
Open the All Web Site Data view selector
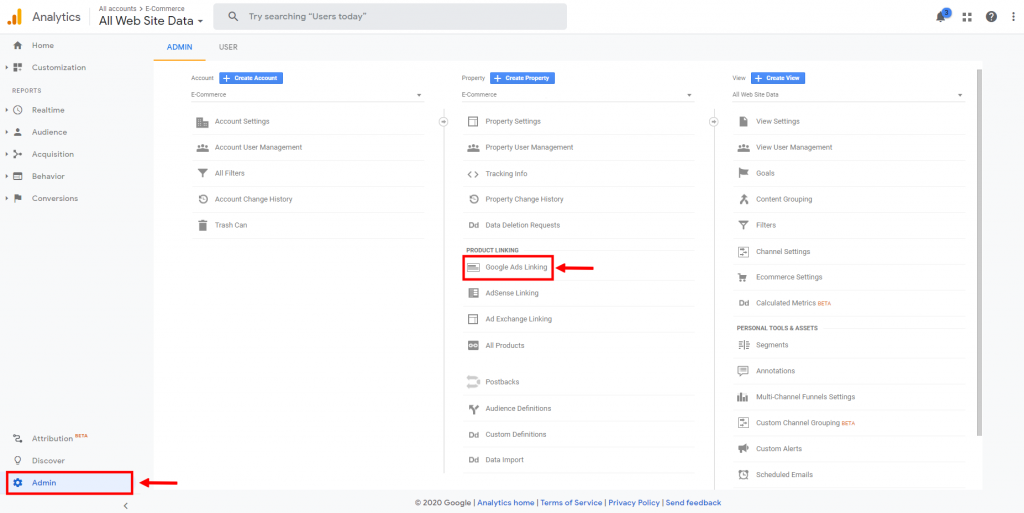[x=151, y=21]
